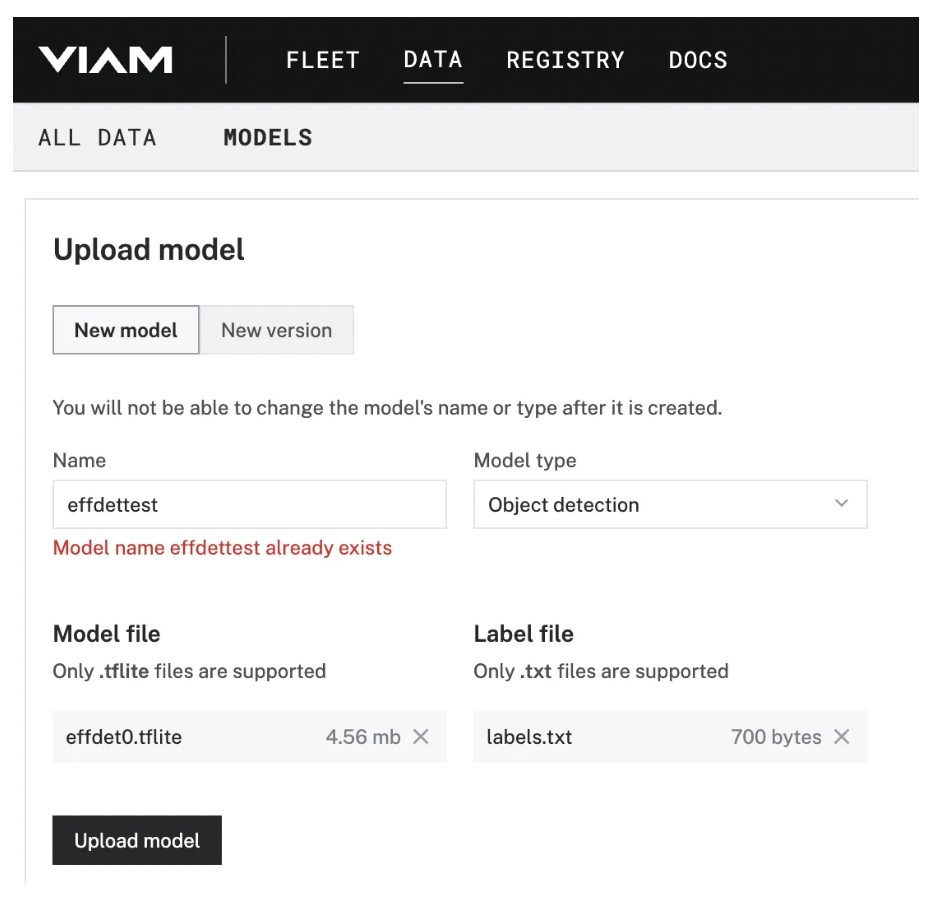Viewport: 940px width, 898px height.
Task: Click the effdet0.tflite file name
Action: click(124, 737)
